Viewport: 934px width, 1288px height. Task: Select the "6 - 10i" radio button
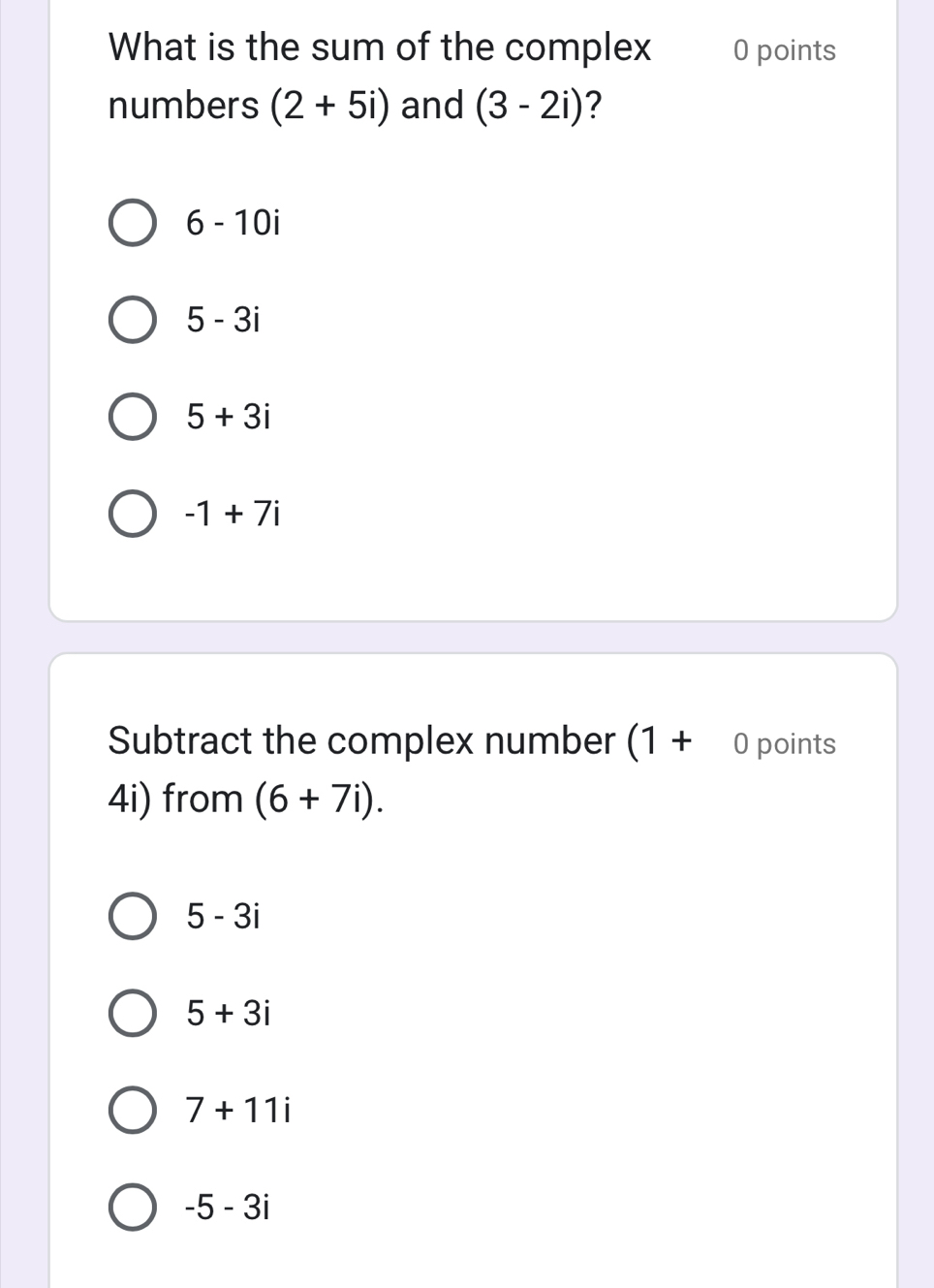(132, 224)
